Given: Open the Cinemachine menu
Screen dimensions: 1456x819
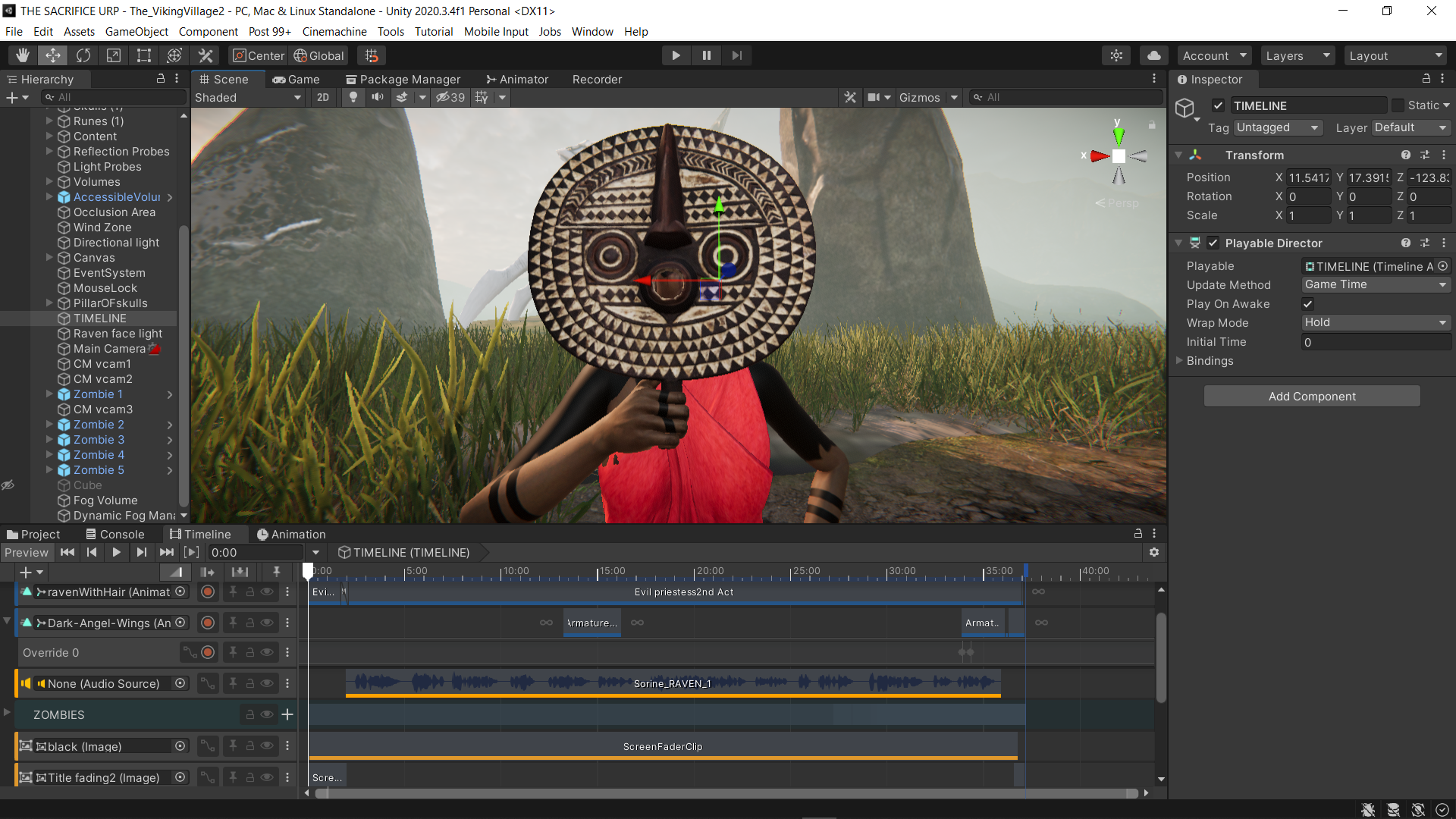Looking at the screenshot, I should point(334,32).
